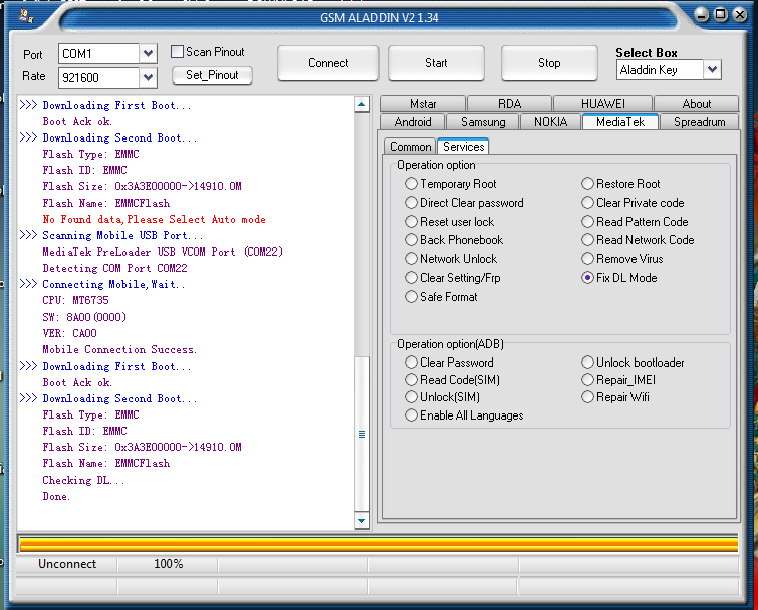
Task: Switch to the RDA tab
Action: click(510, 104)
